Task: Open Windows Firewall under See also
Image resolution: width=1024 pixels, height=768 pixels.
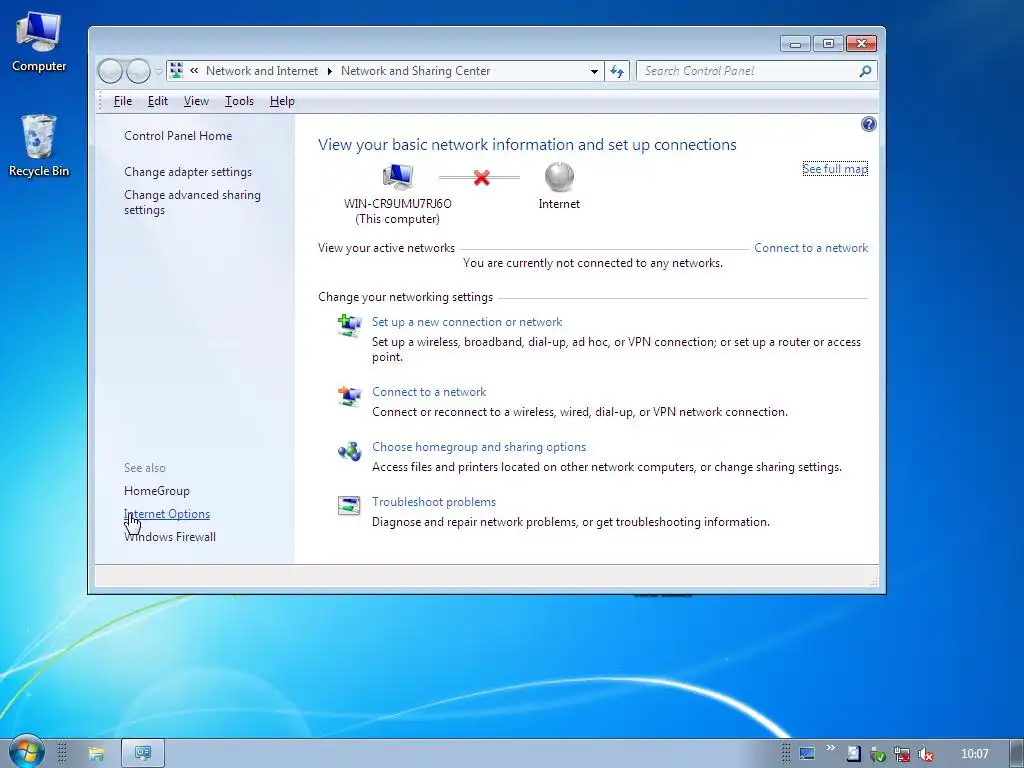Action: click(170, 537)
